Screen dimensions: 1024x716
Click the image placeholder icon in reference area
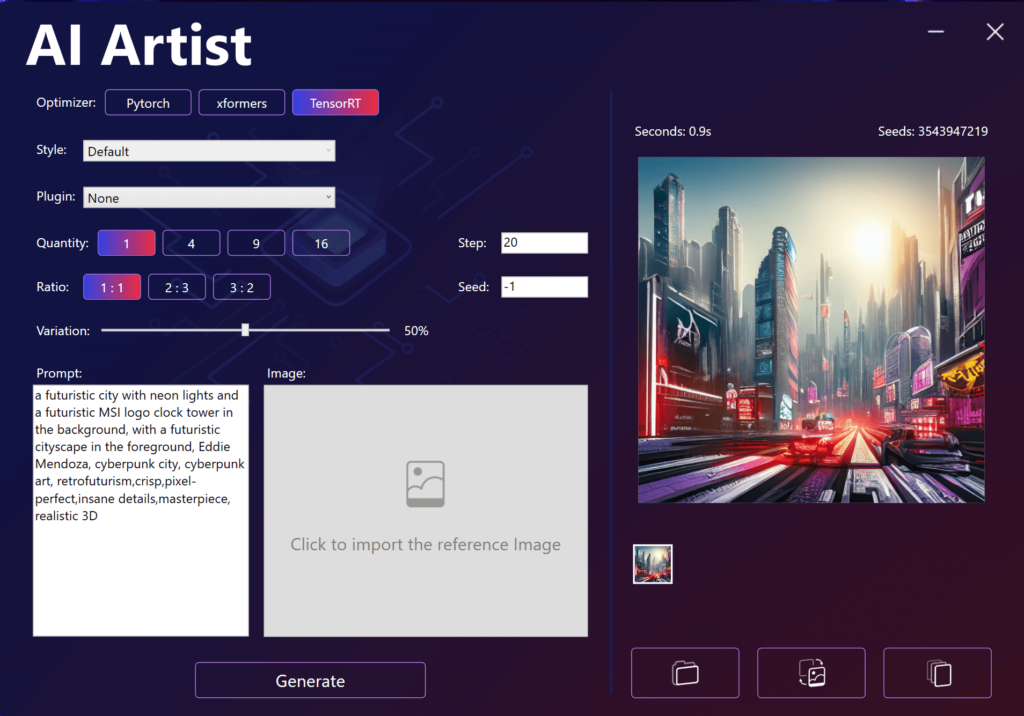(x=425, y=483)
